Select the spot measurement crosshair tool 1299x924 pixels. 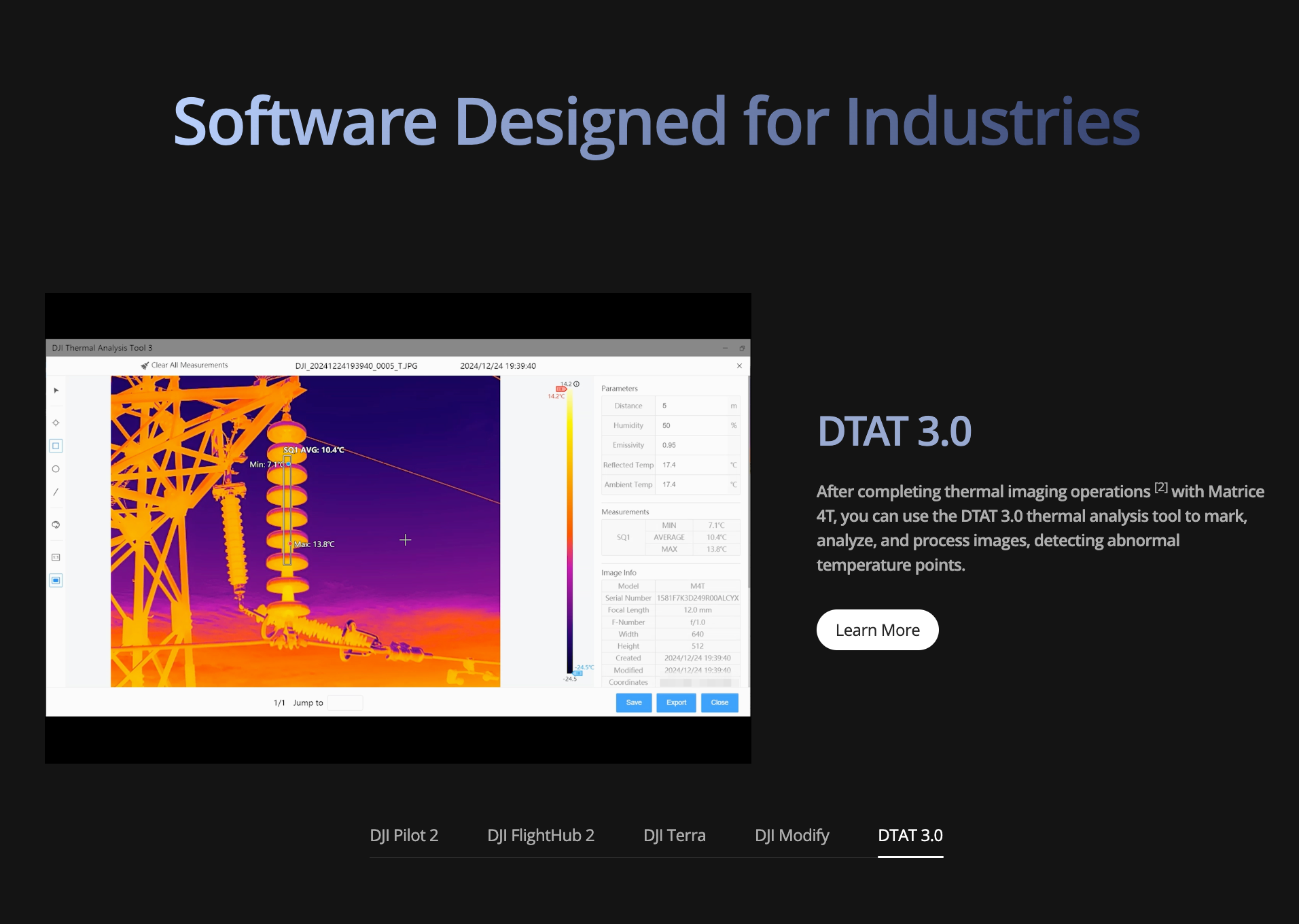click(x=56, y=423)
